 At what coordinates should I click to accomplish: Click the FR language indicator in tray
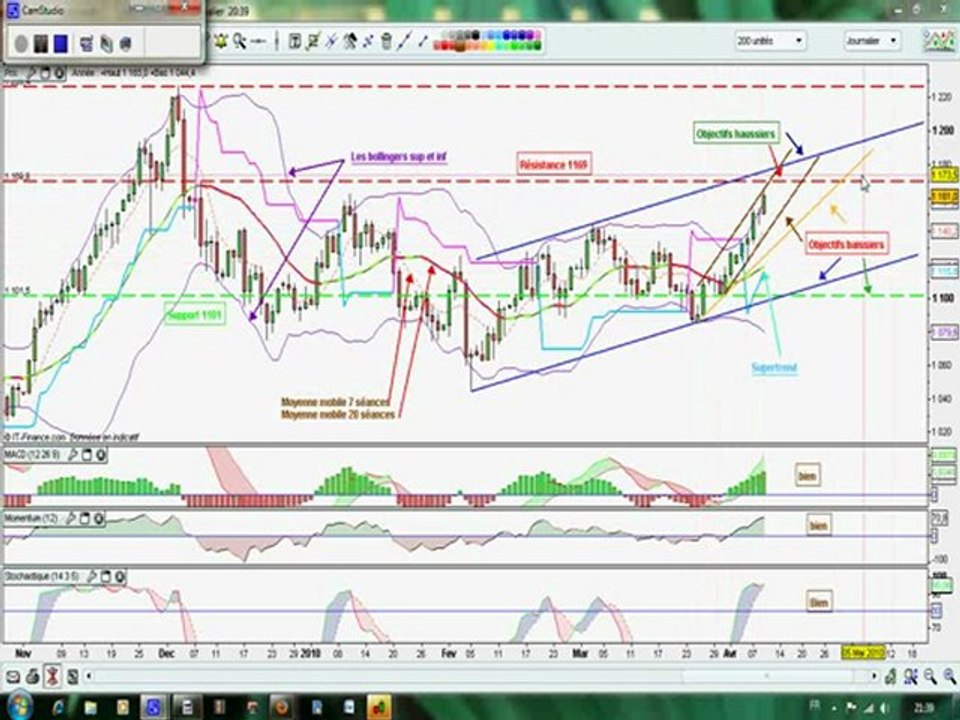(x=814, y=705)
